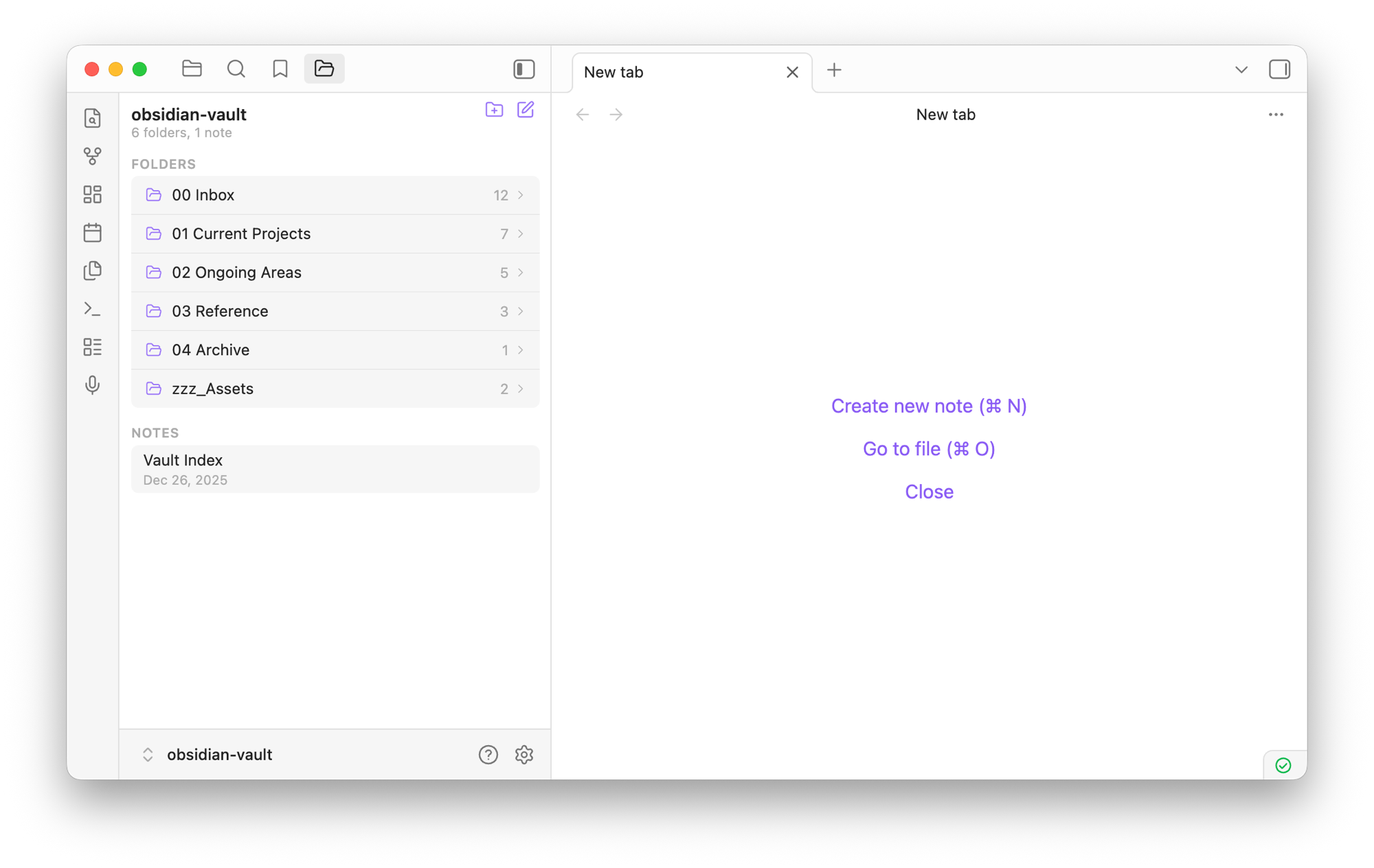Screen dimensions: 1374x868
Task: Collapse the left sidebar with the toolbar toggle
Action: click(x=524, y=69)
